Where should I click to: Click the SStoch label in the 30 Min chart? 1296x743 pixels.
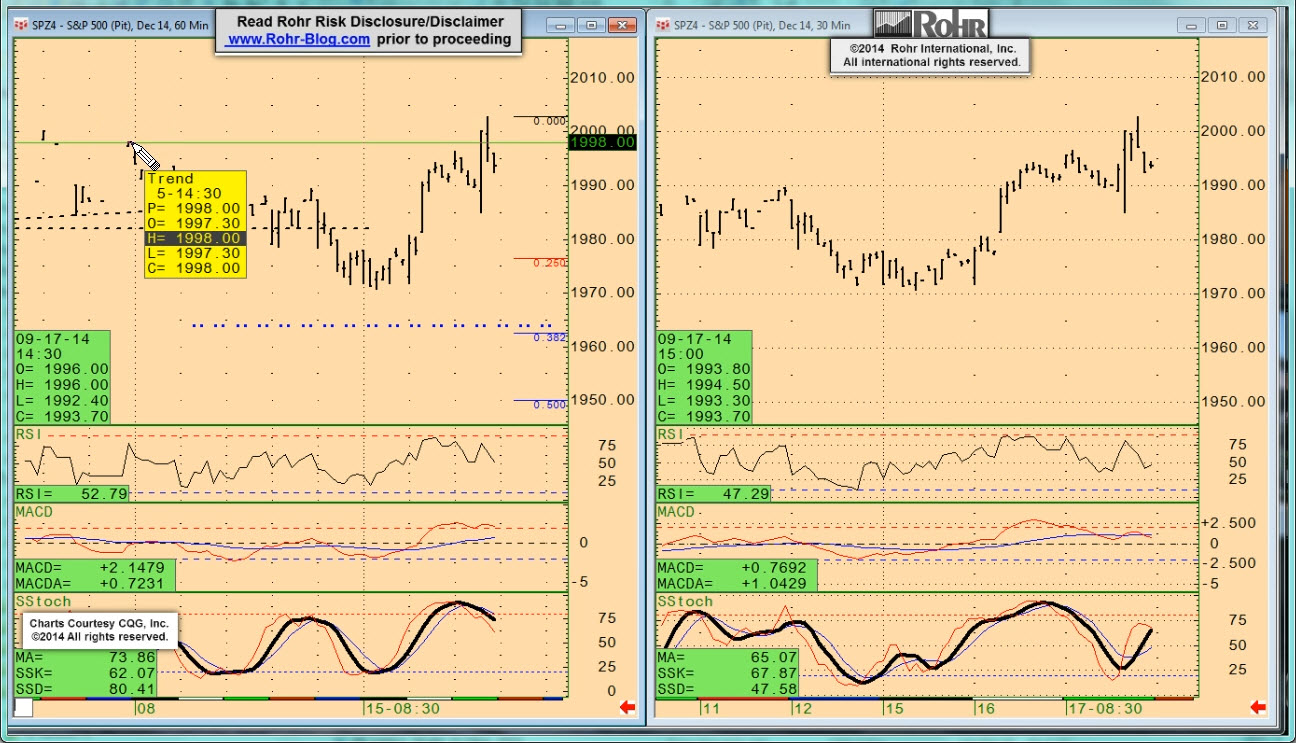tap(685, 601)
